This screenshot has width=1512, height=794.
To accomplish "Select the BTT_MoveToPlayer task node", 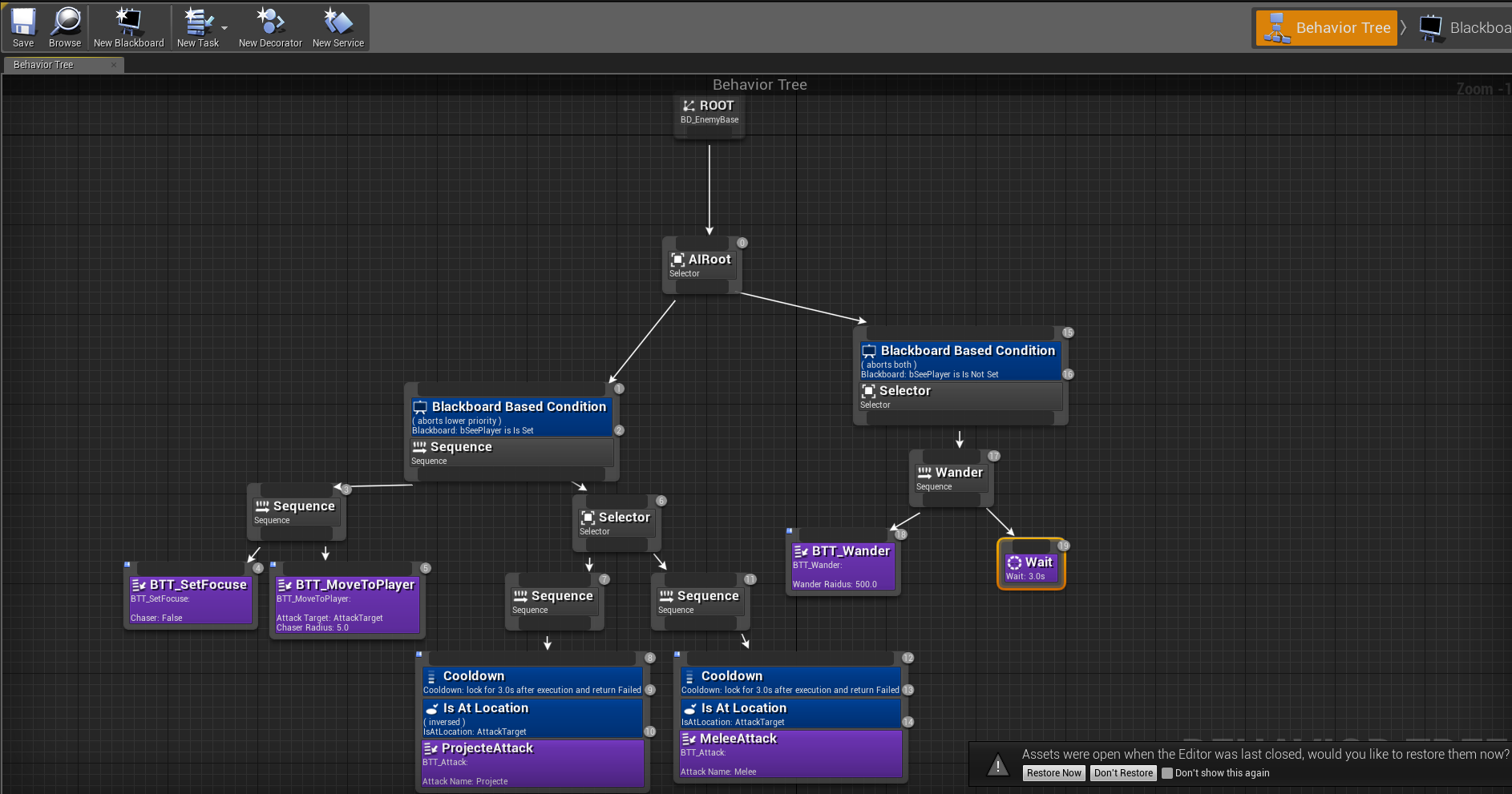I will 347,605.
